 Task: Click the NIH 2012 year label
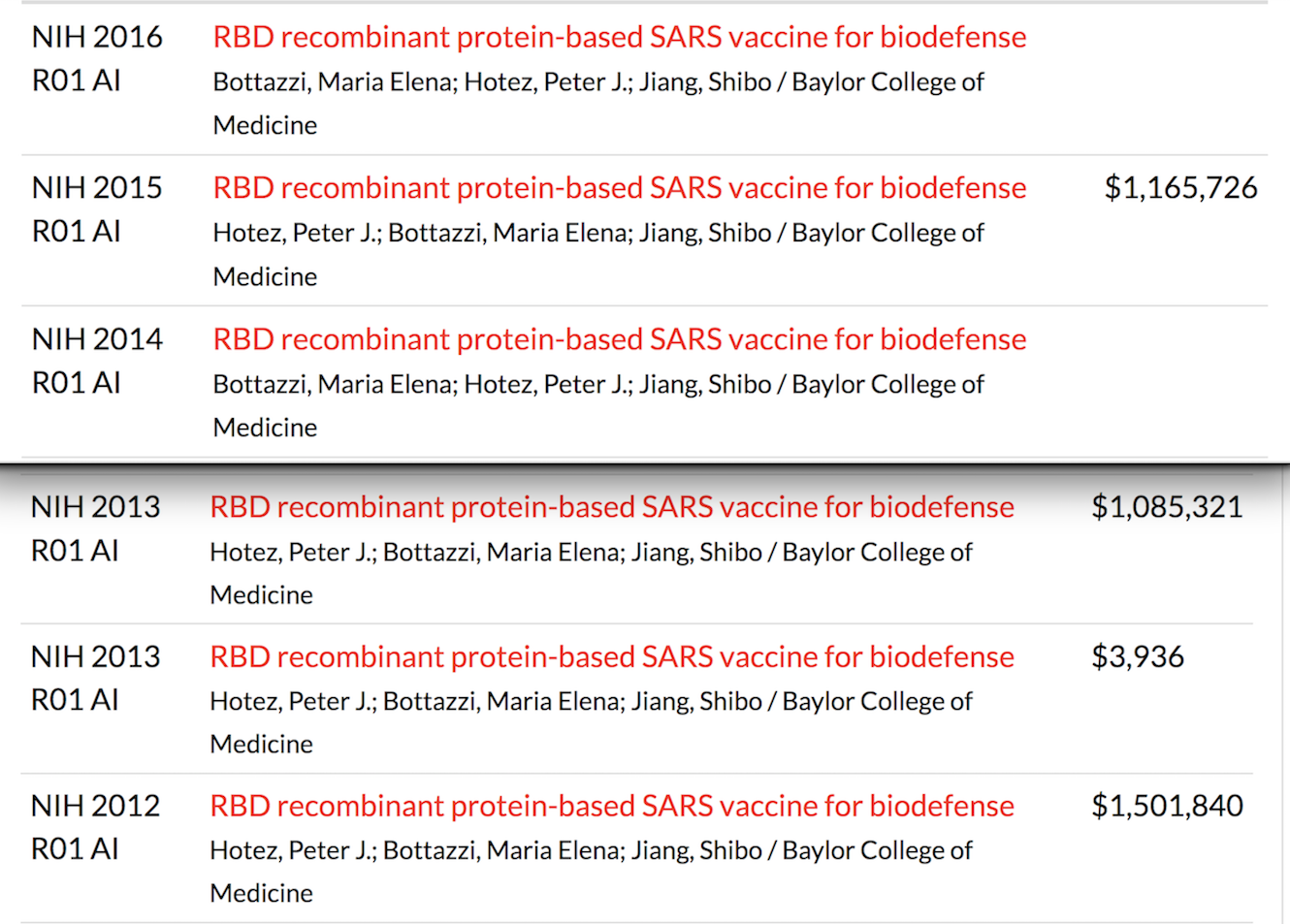(x=95, y=807)
